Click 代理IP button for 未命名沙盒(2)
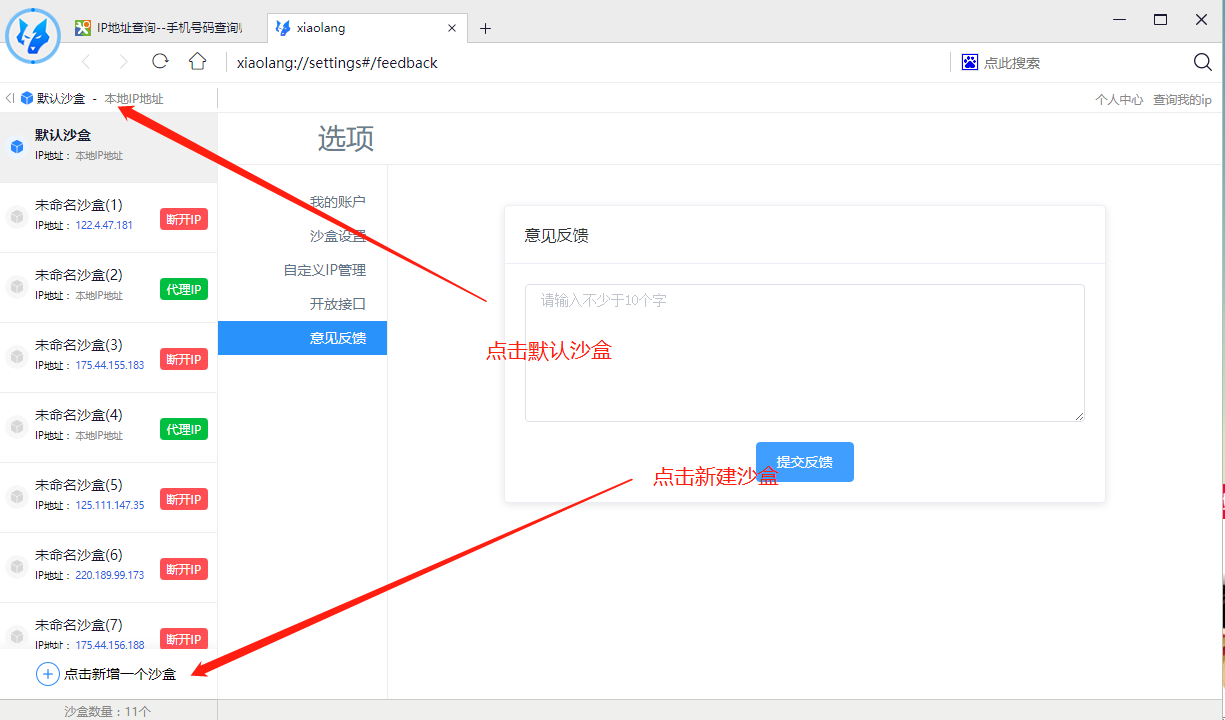The image size is (1225, 720). coord(184,289)
